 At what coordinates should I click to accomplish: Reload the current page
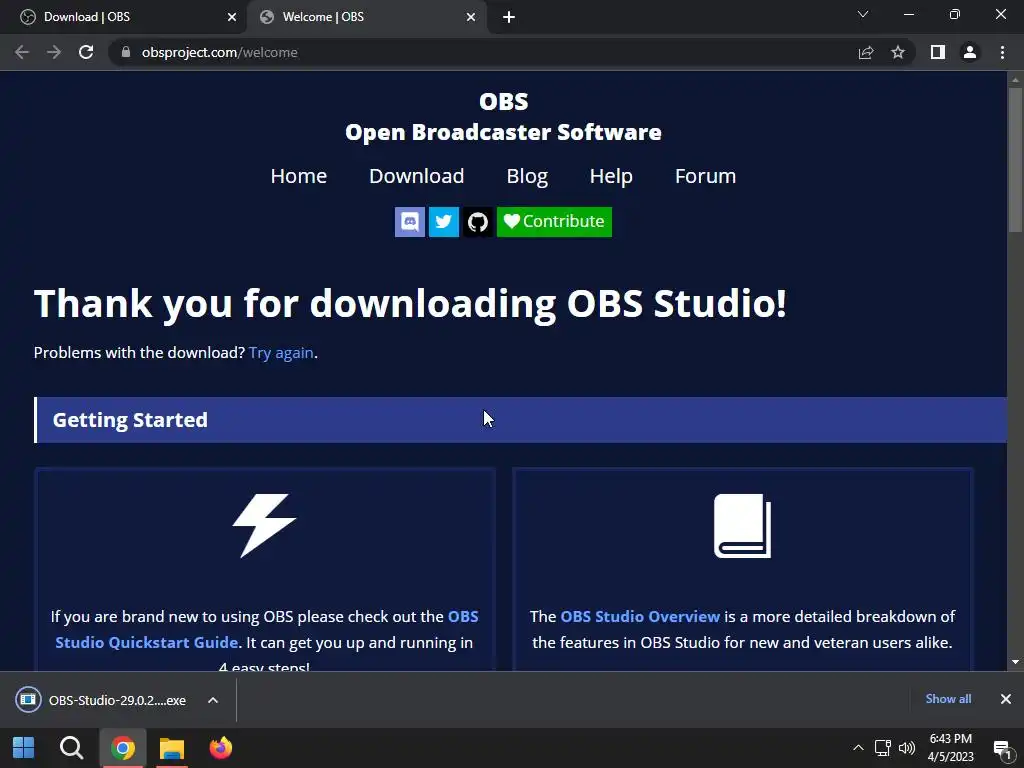click(86, 52)
